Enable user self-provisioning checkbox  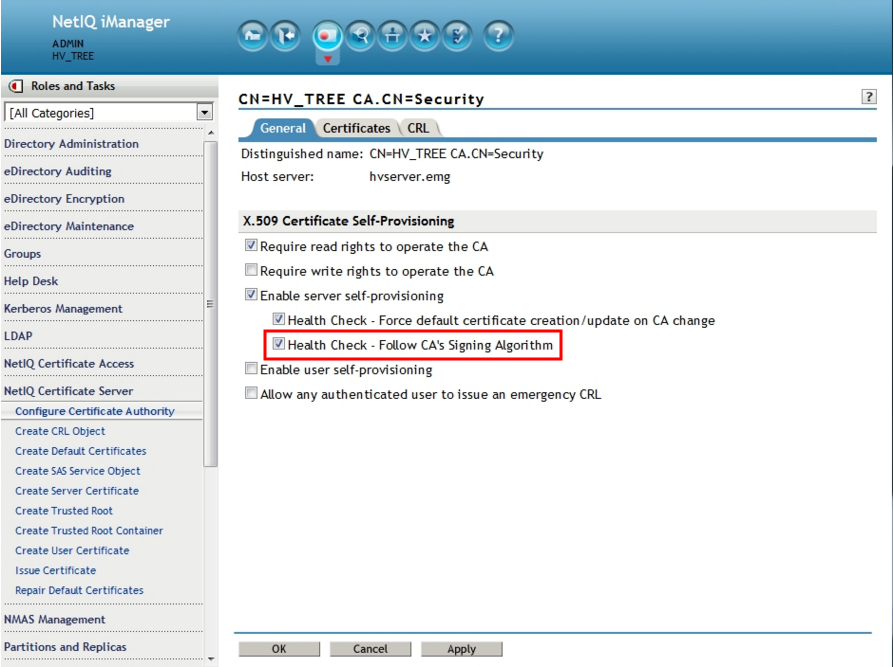tap(251, 368)
